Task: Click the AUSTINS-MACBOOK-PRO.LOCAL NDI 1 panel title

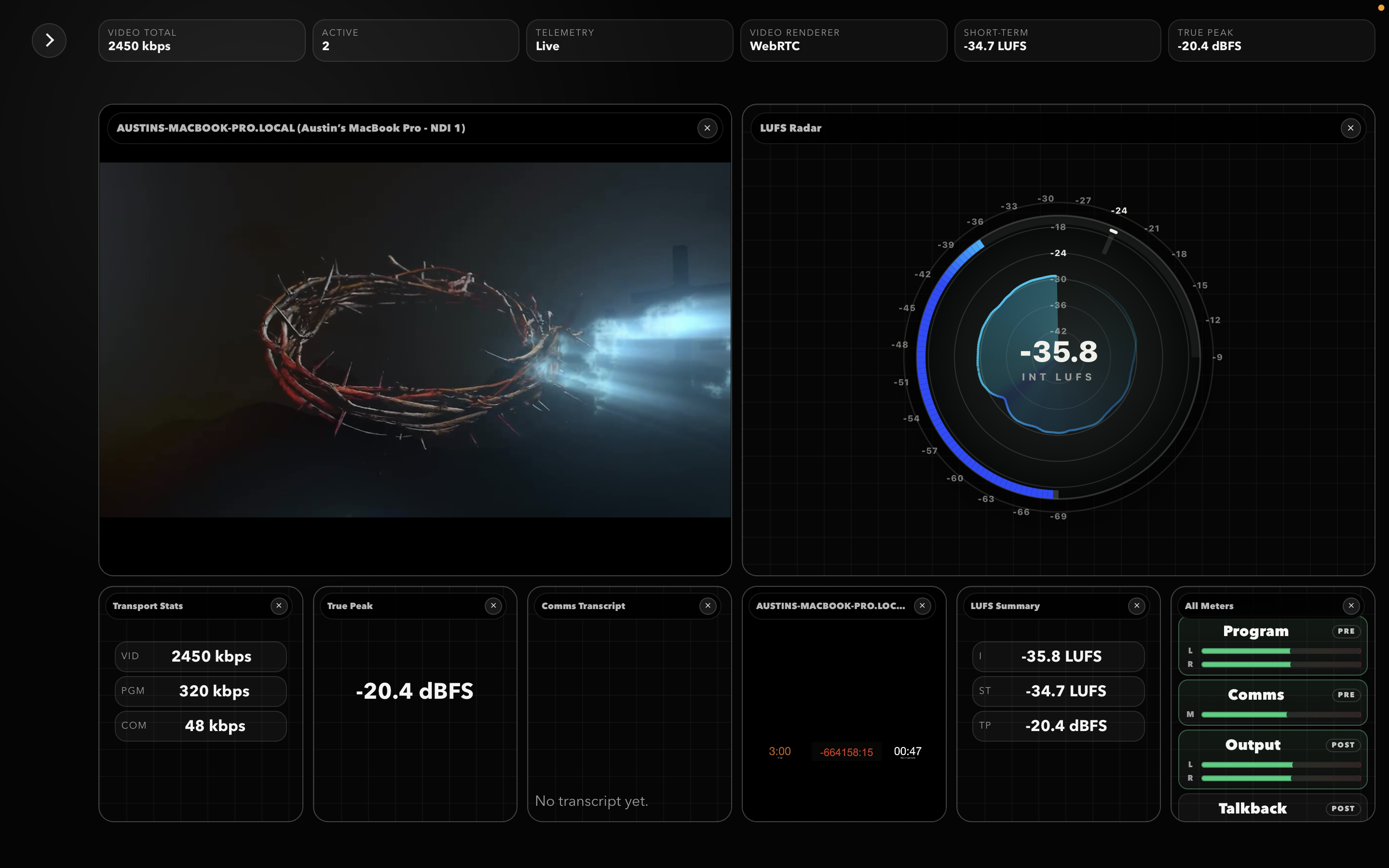Action: (291, 128)
